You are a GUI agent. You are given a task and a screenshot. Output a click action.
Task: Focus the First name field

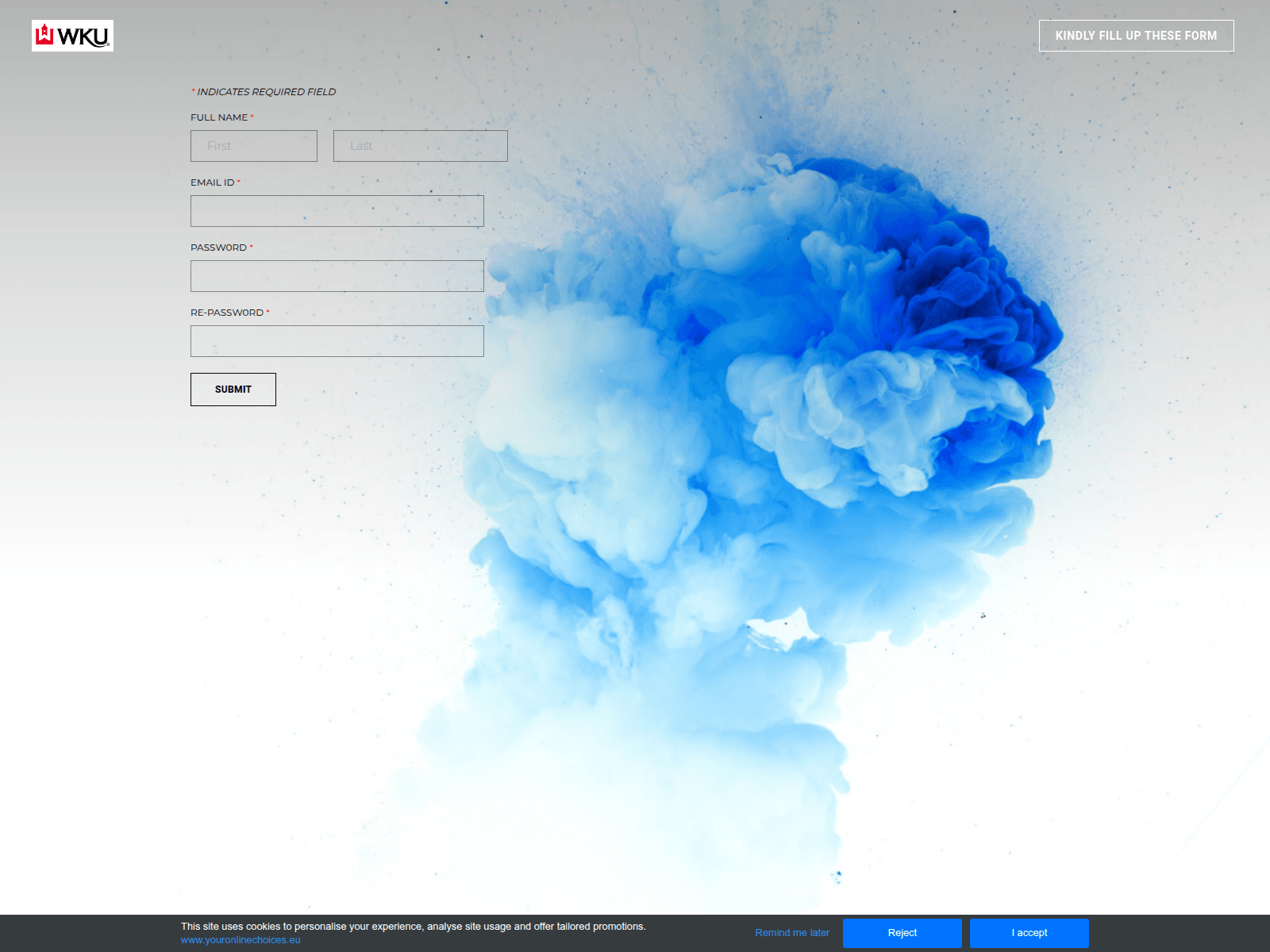[254, 146]
